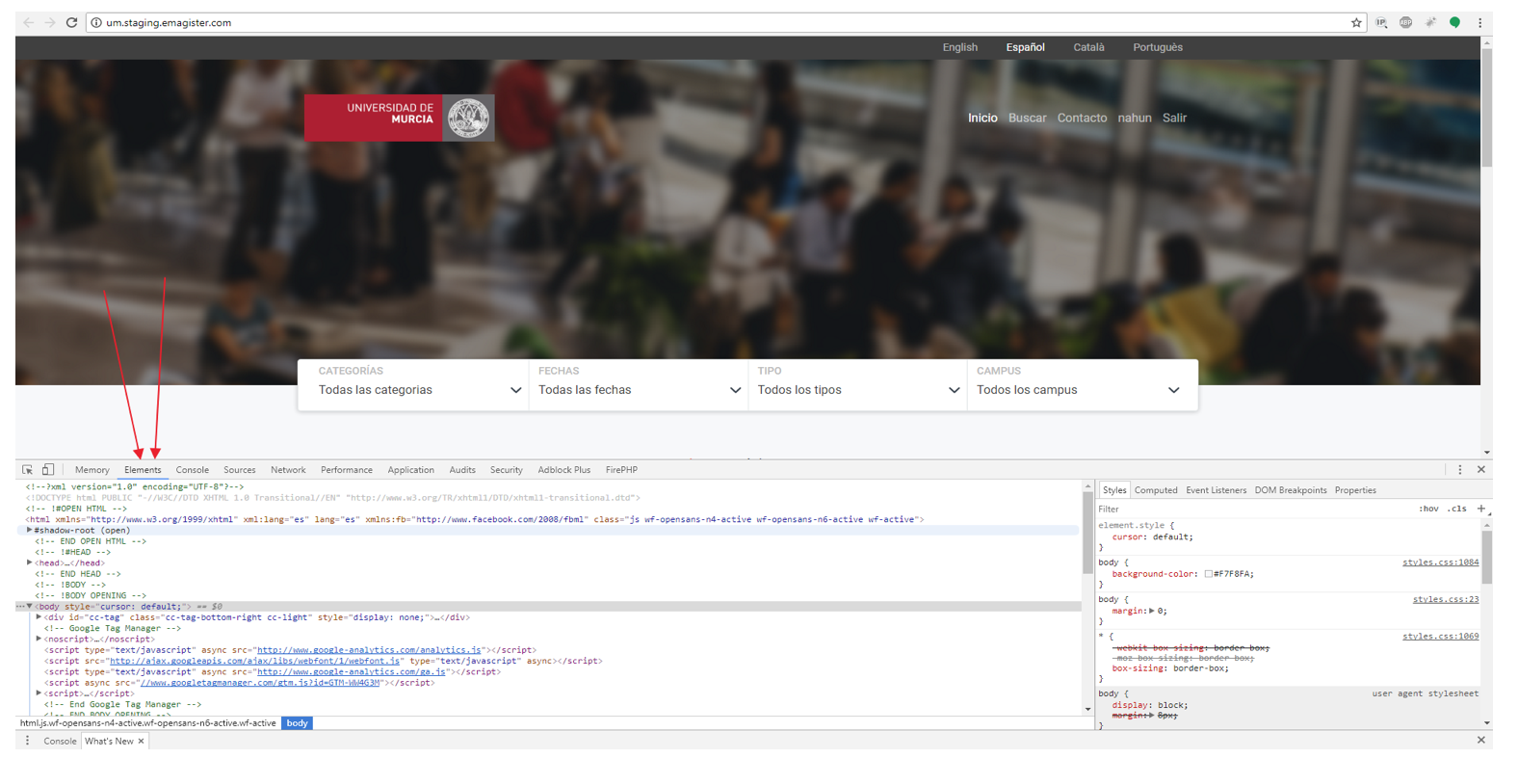
Task: Click the browser forward arrow
Action: (x=49, y=22)
